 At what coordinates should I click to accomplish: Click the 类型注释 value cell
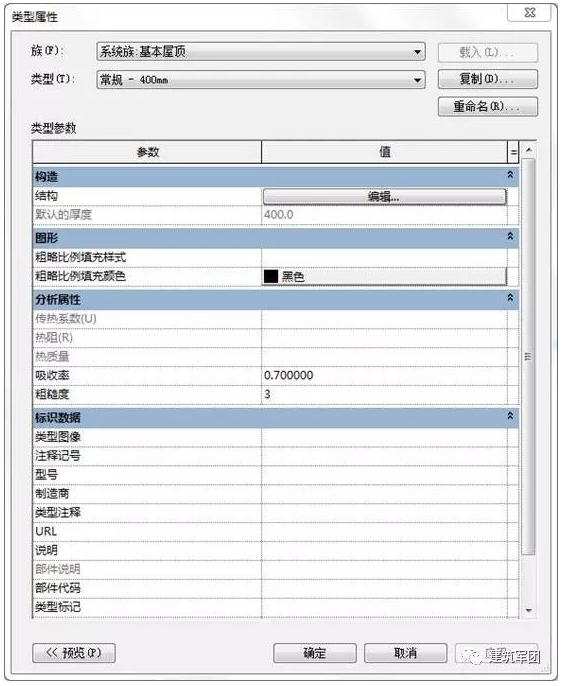[x=384, y=513]
